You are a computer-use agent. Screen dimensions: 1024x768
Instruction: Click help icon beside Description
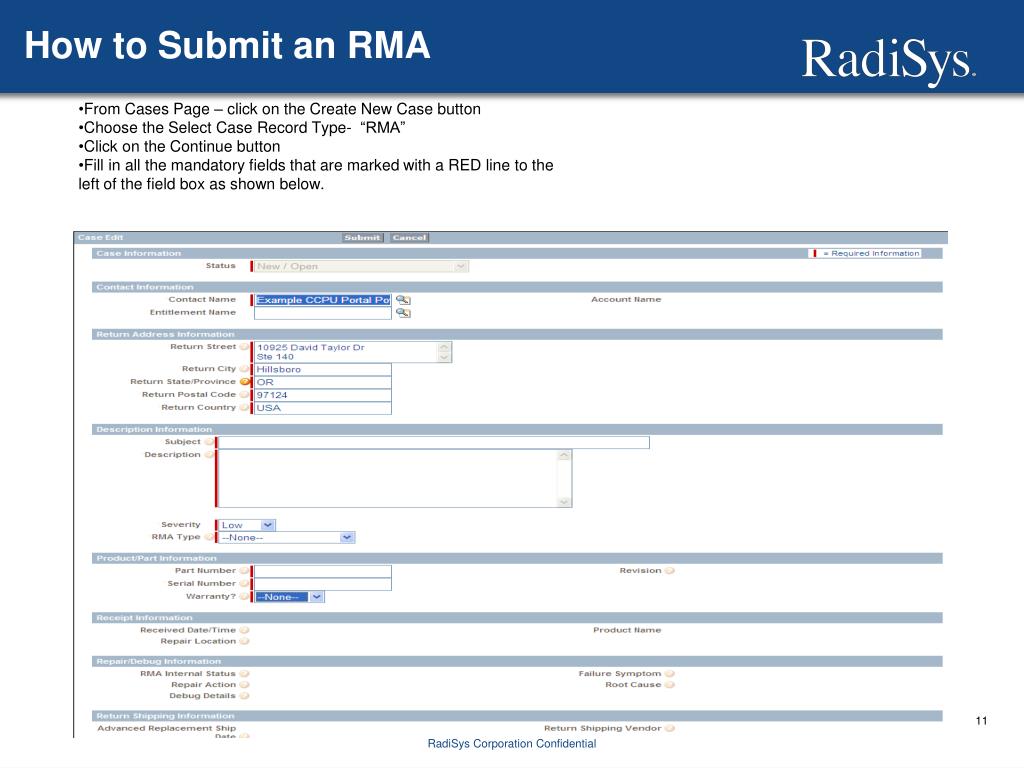coord(209,455)
